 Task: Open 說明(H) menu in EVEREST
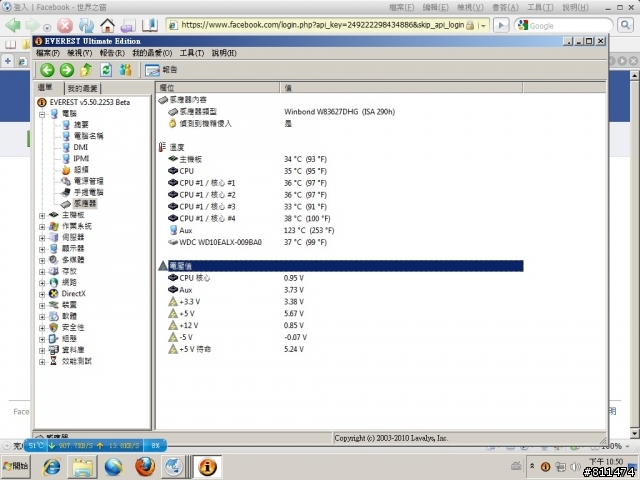tap(224, 53)
